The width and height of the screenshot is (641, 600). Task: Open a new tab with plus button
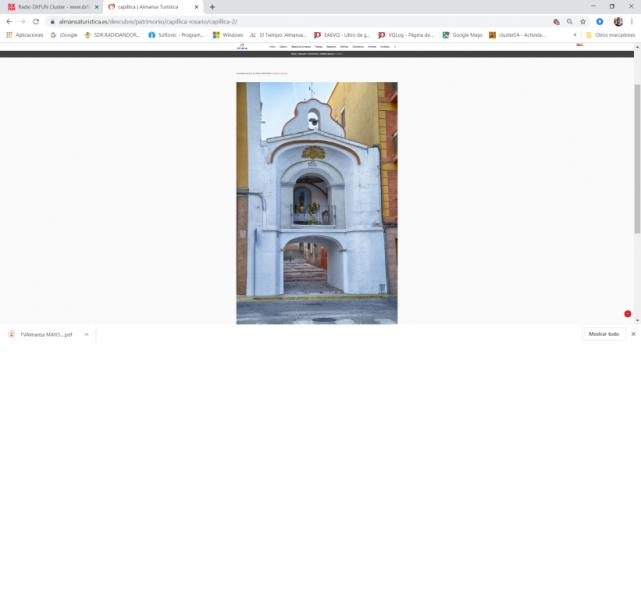pos(212,7)
